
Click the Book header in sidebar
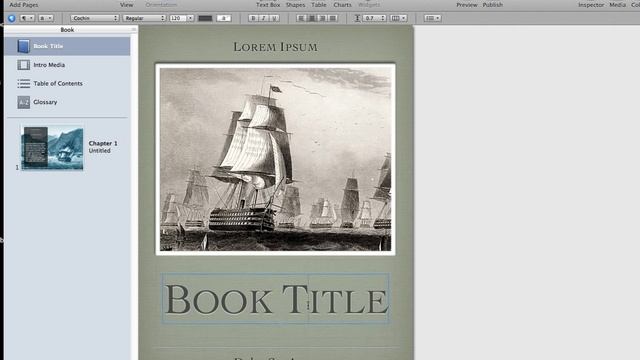tap(67, 30)
